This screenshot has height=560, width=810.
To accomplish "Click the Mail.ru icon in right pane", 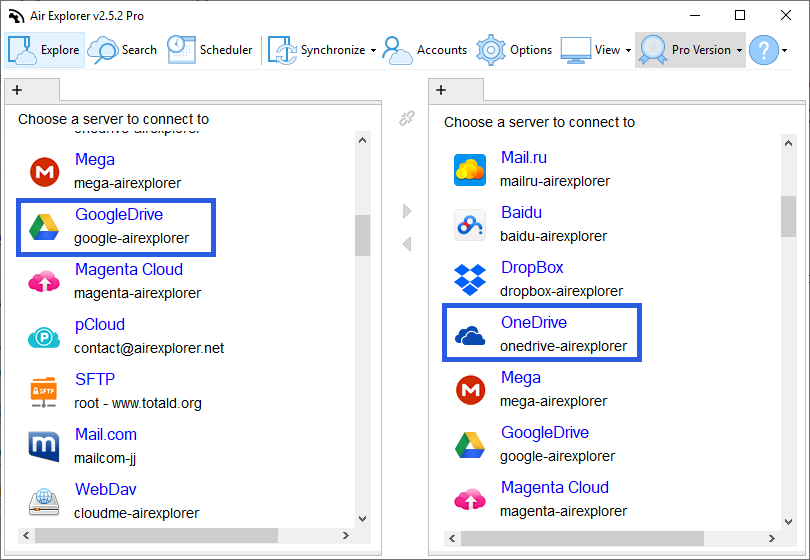I will [470, 169].
